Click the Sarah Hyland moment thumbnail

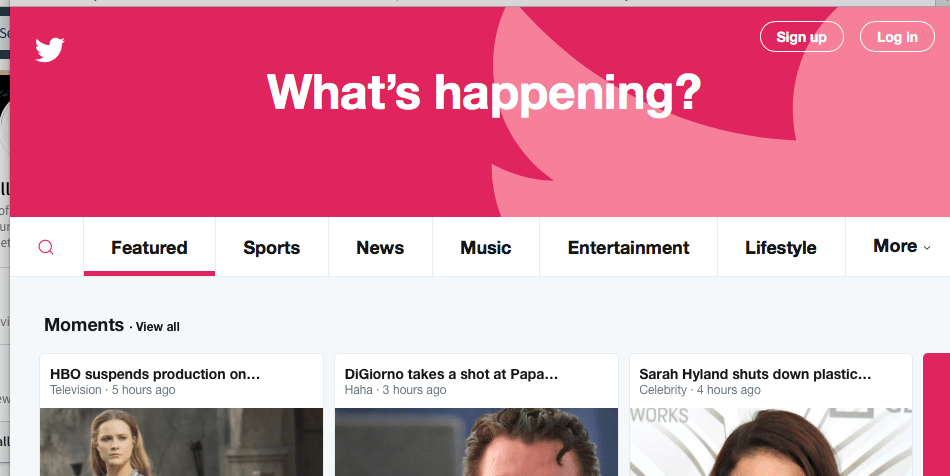tap(771, 442)
